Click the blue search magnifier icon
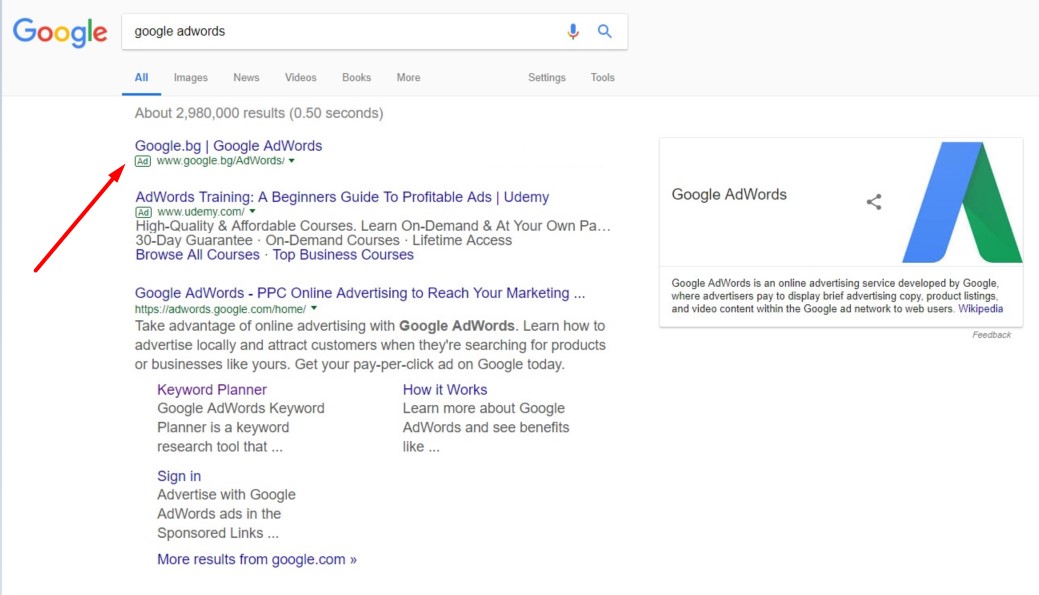The width and height of the screenshot is (1039, 595). click(604, 31)
